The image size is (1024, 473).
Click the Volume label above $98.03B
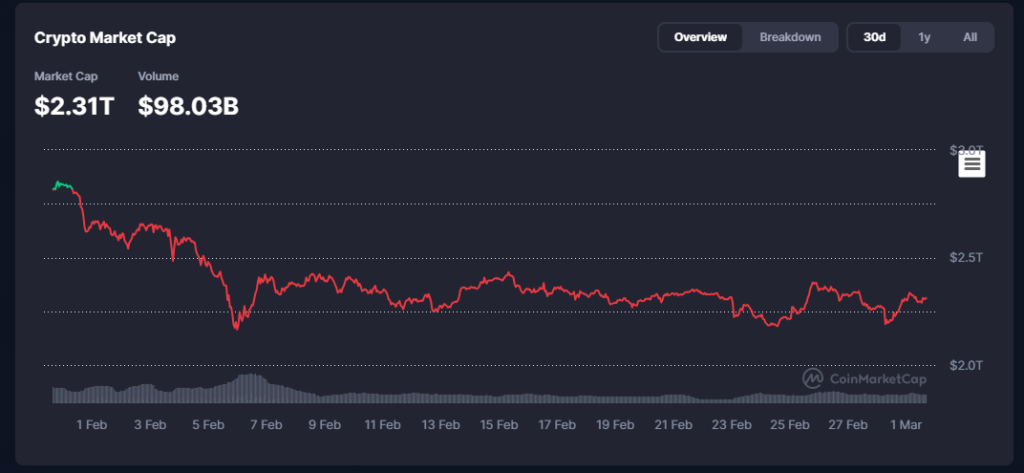(157, 76)
